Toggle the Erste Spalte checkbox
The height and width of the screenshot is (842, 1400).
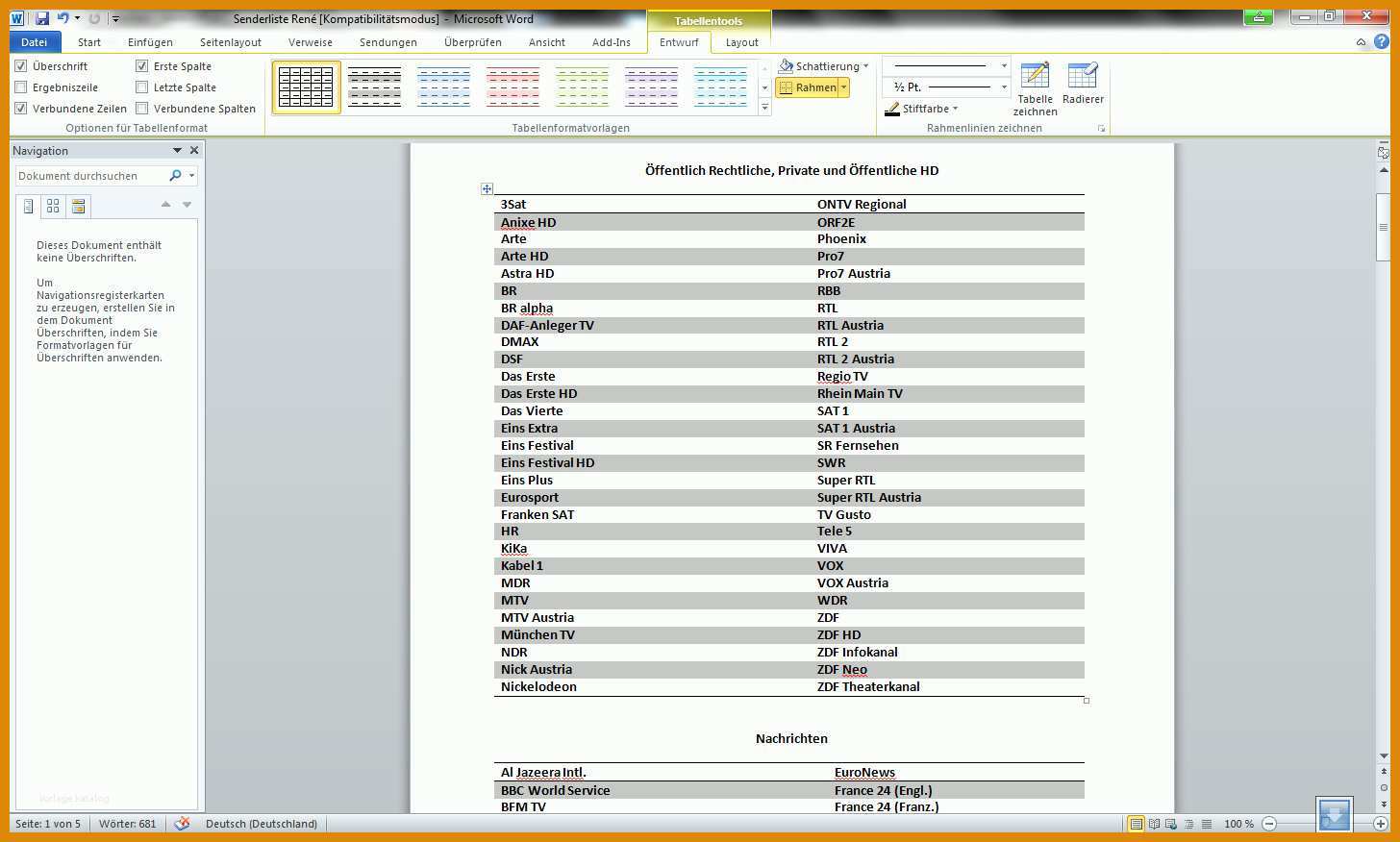coord(142,66)
